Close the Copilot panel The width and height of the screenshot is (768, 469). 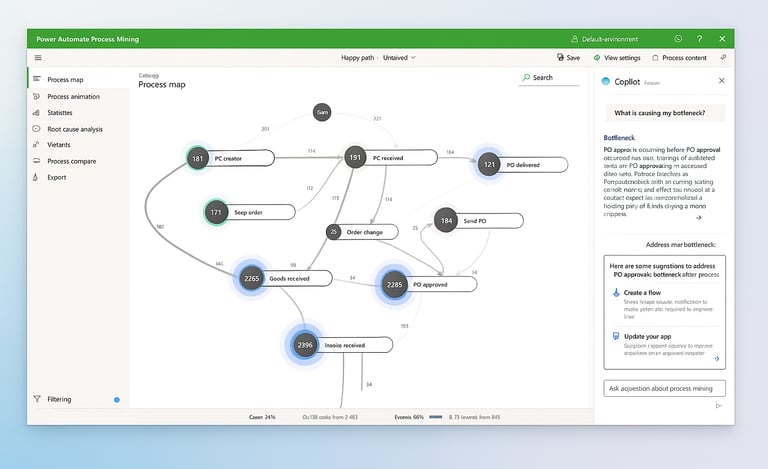(x=721, y=80)
